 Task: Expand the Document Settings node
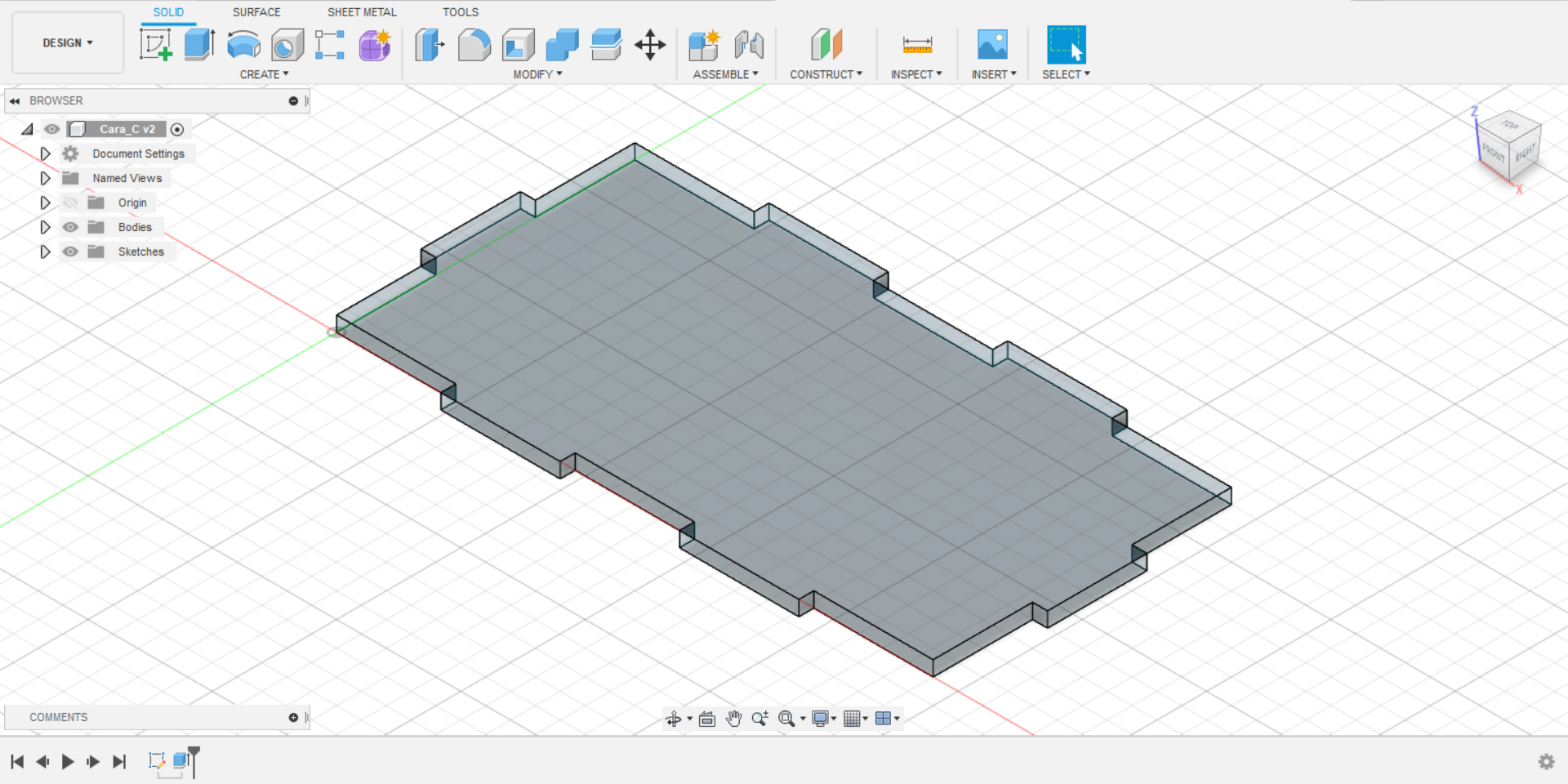pos(46,154)
